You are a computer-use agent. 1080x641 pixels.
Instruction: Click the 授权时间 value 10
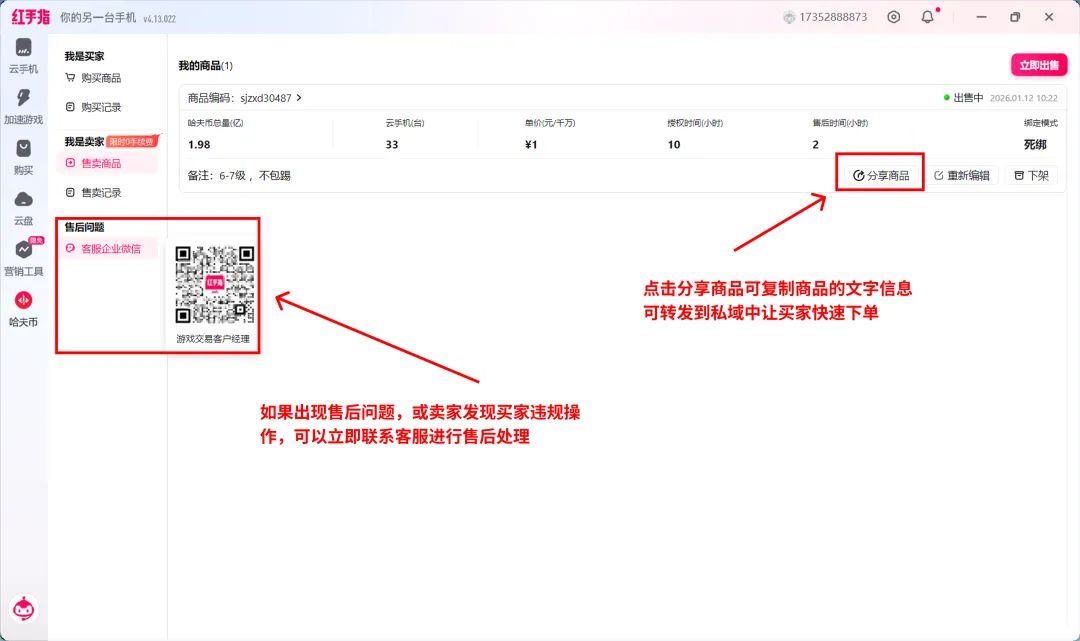[x=674, y=145]
